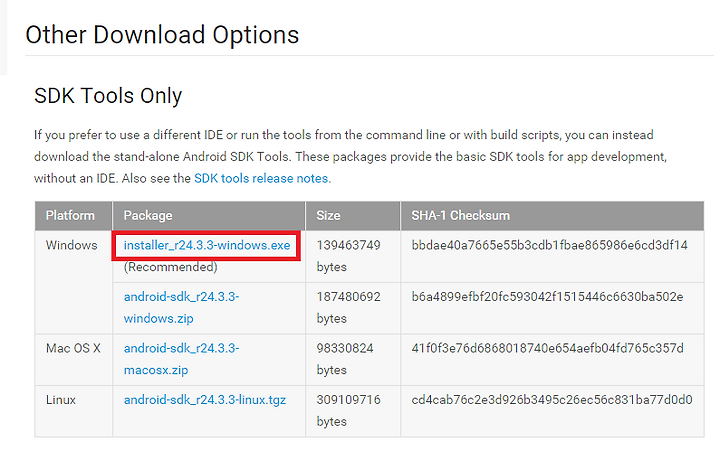720x451 pixels.
Task: Select checksum starting with cd4cab76c2e3
Action: click(x=552, y=400)
